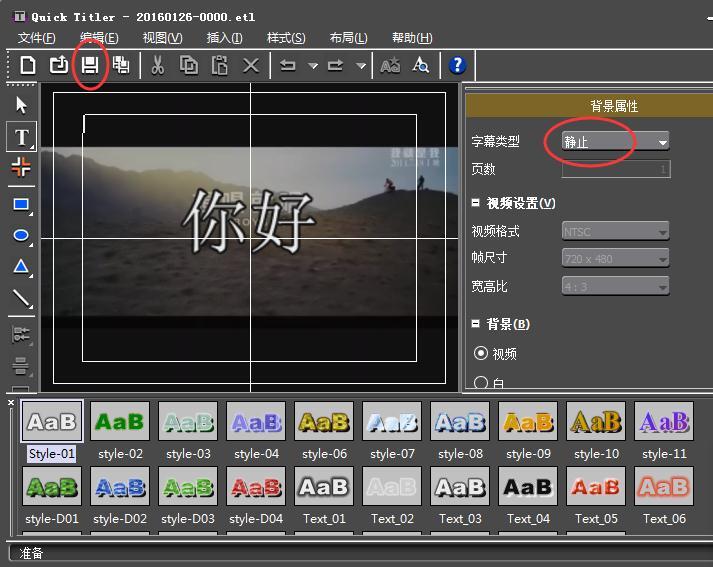
Task: Create a new title with New icon
Action: 28,65
